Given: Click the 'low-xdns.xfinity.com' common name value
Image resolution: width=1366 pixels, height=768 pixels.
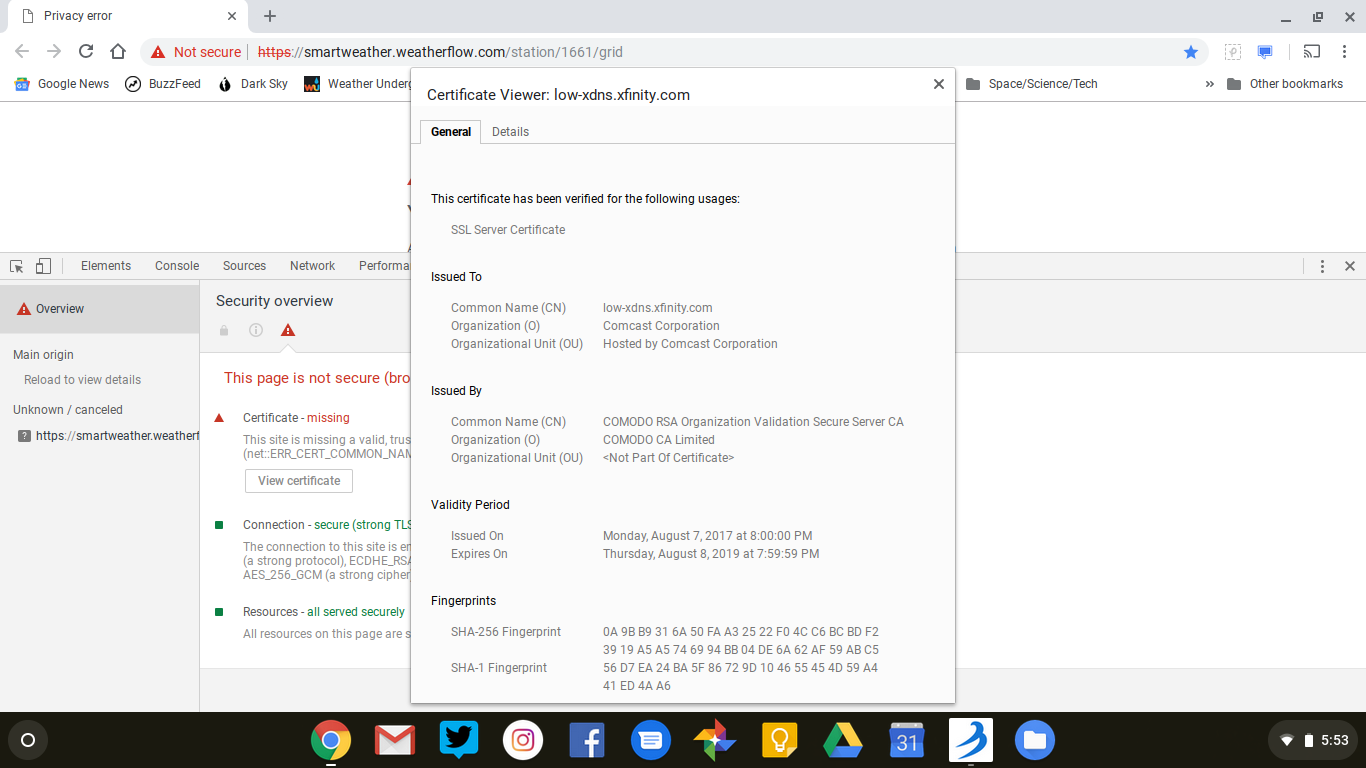Looking at the screenshot, I should [x=658, y=308].
